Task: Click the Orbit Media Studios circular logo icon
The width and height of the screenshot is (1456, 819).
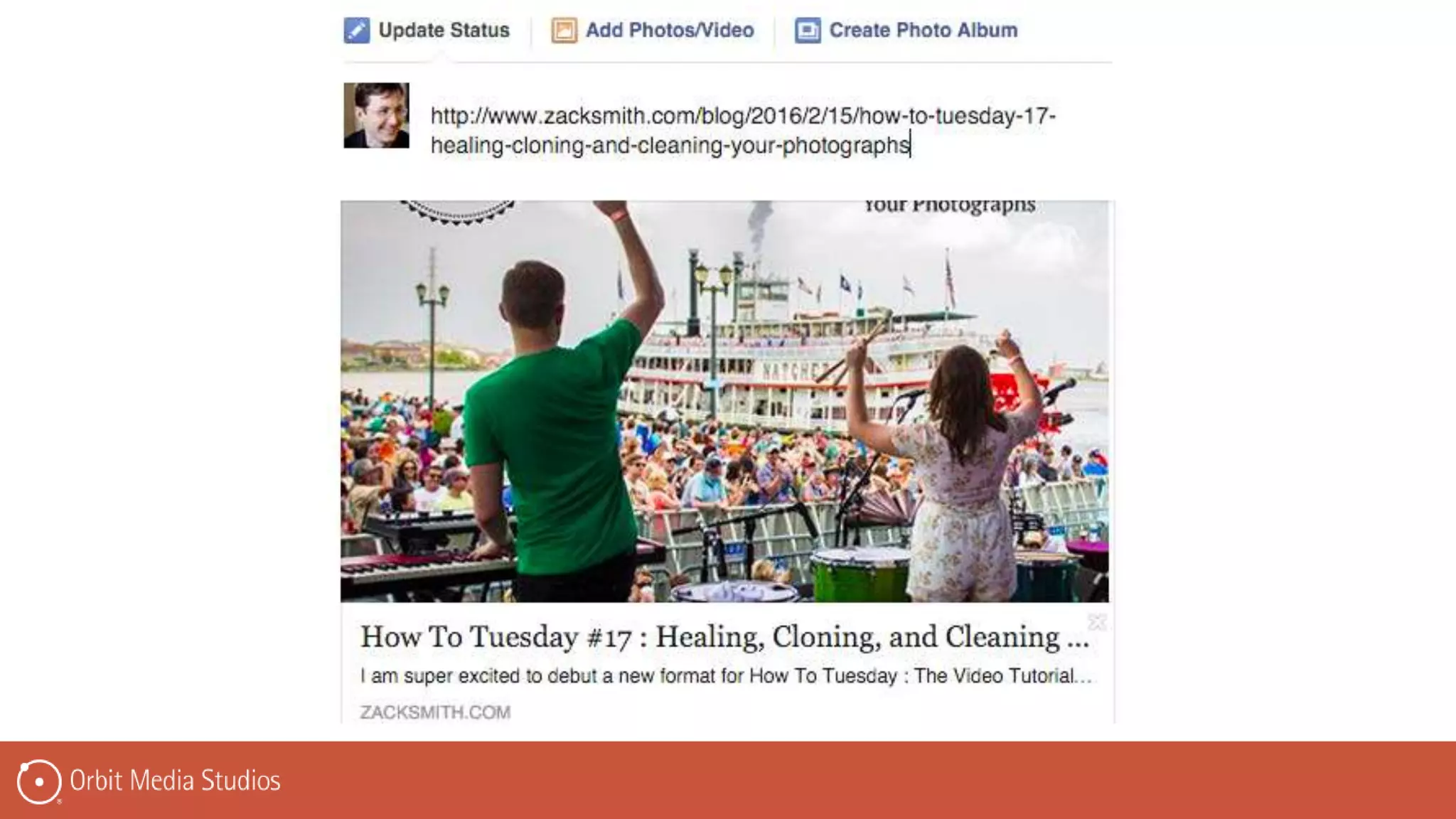Action: pyautogui.click(x=38, y=781)
